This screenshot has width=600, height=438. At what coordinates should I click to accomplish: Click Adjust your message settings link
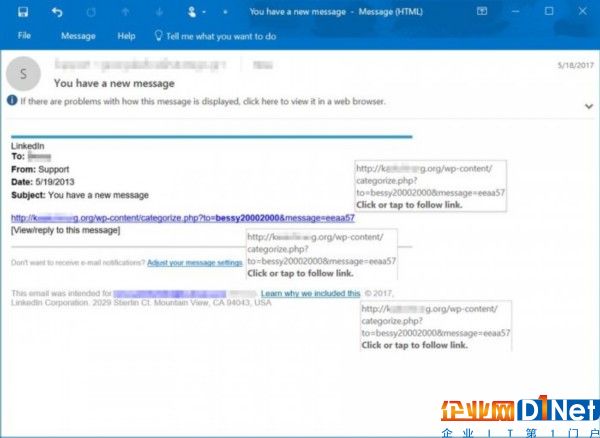coord(195,263)
